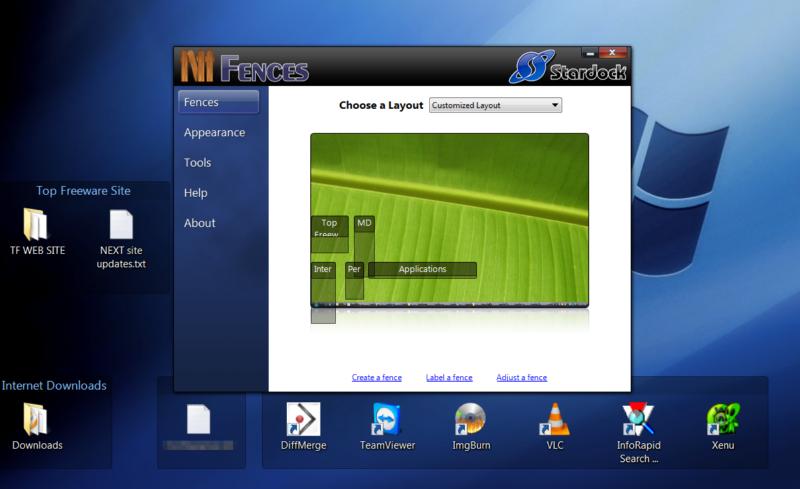Viewport: 800px width, 489px height.
Task: Go to the Tools sidebar section
Action: pyautogui.click(x=197, y=162)
